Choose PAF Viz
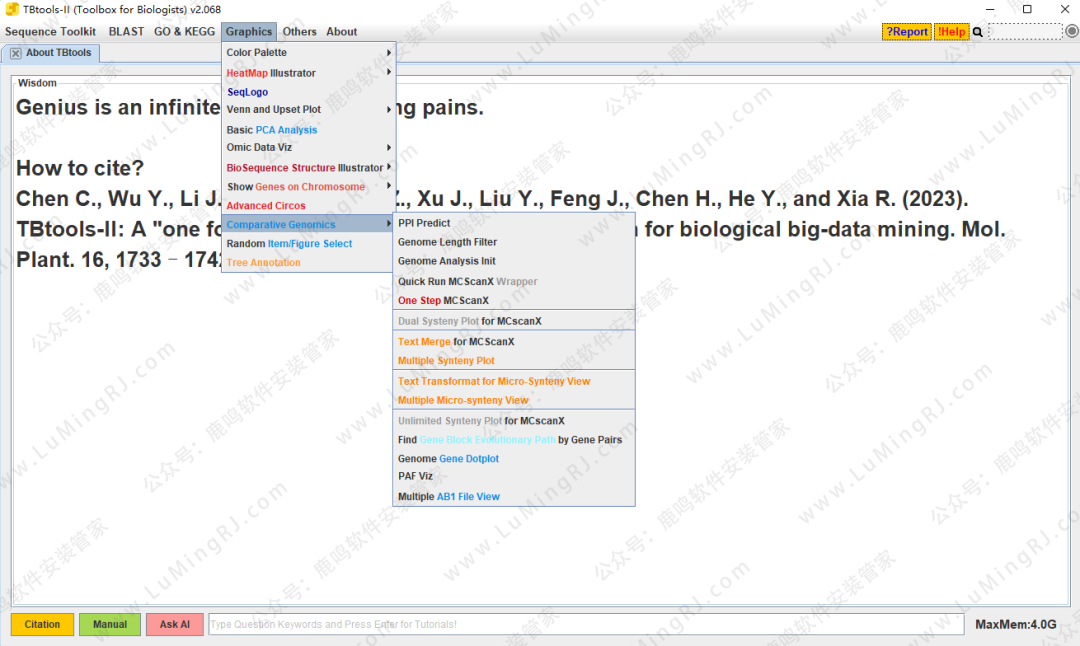Screen dimensions: 1080x646 coord(514,476)
